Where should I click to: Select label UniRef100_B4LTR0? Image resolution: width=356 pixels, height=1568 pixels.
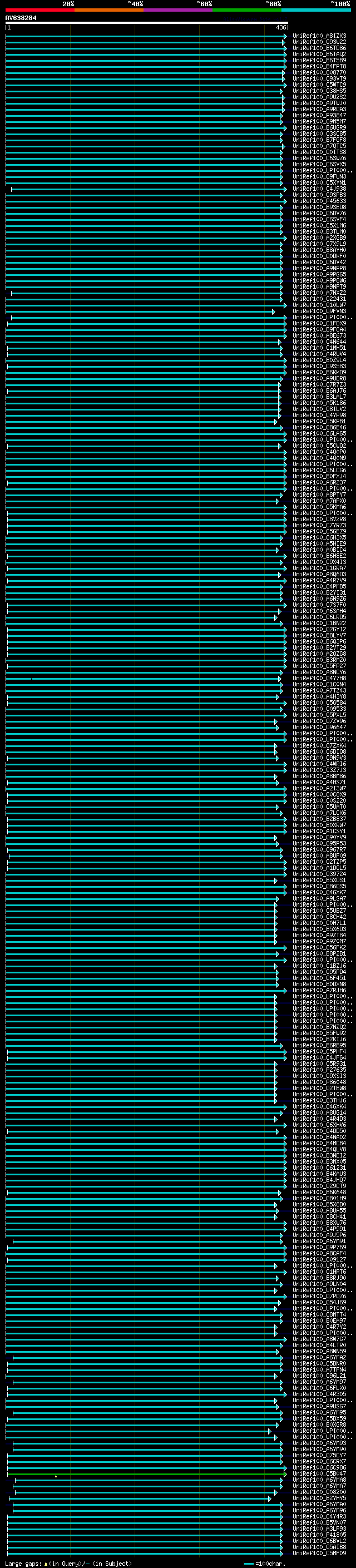(319, 1344)
